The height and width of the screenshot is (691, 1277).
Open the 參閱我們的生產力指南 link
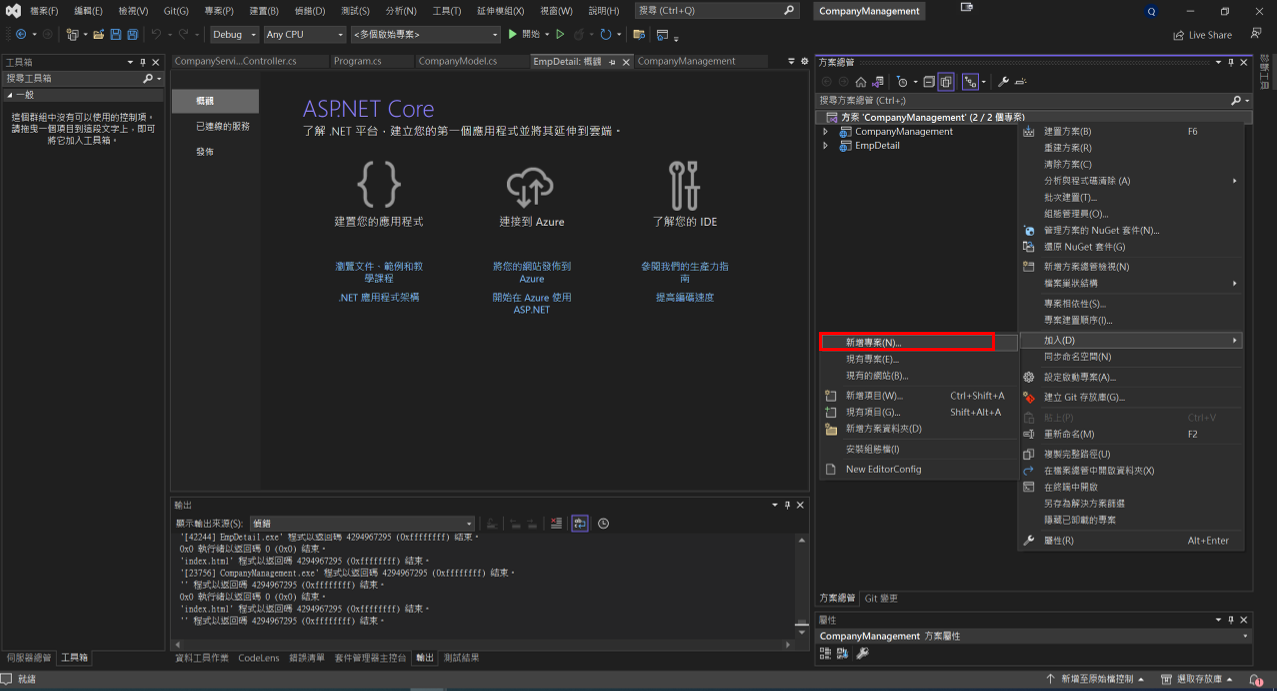(x=685, y=272)
